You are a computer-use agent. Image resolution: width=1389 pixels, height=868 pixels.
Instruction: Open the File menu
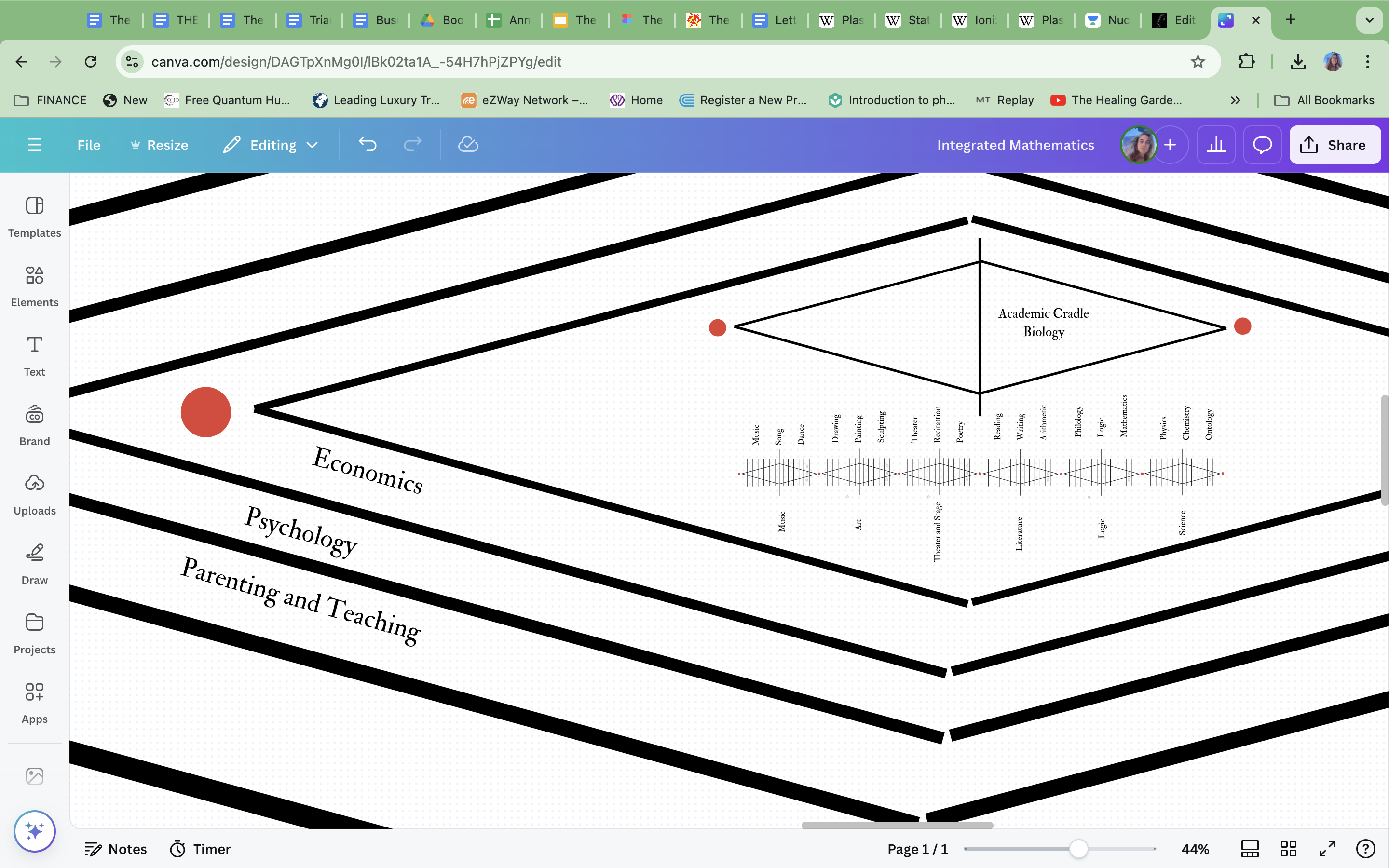coord(88,145)
